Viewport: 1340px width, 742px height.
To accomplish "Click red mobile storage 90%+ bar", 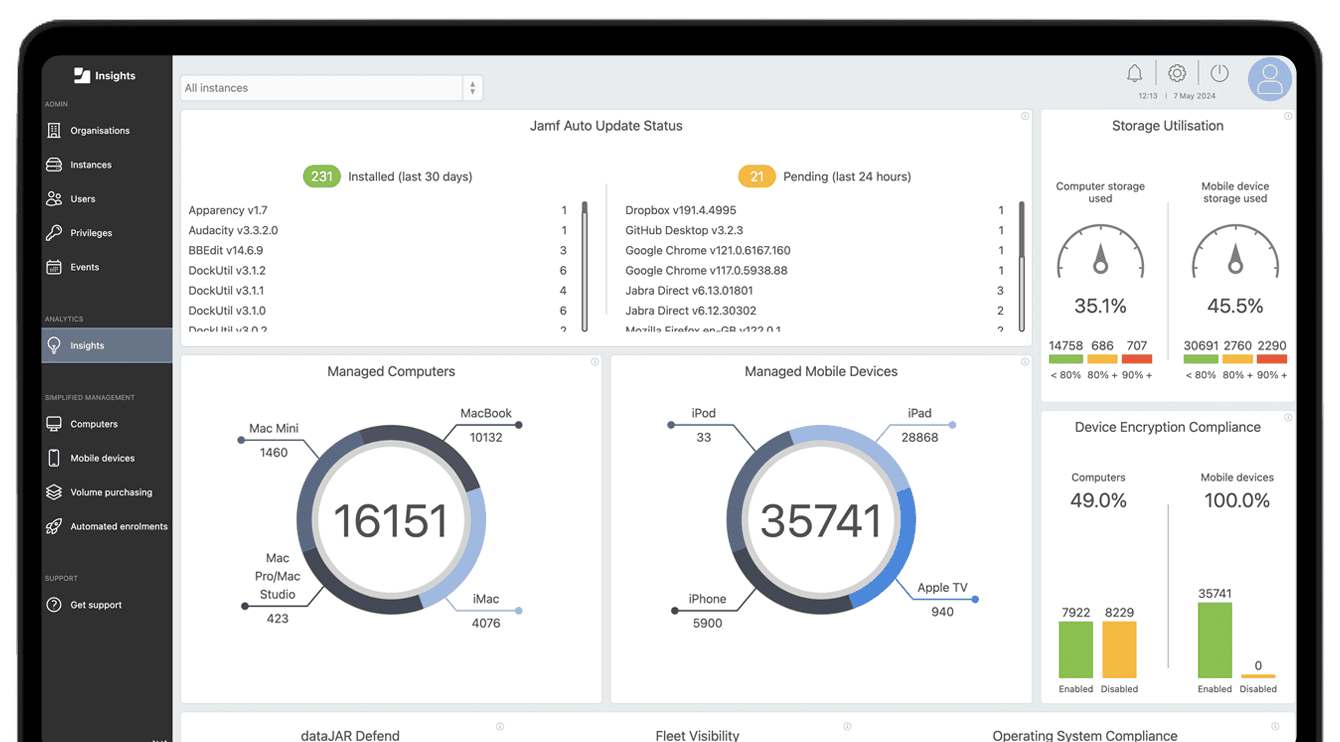I will pos(1272,359).
